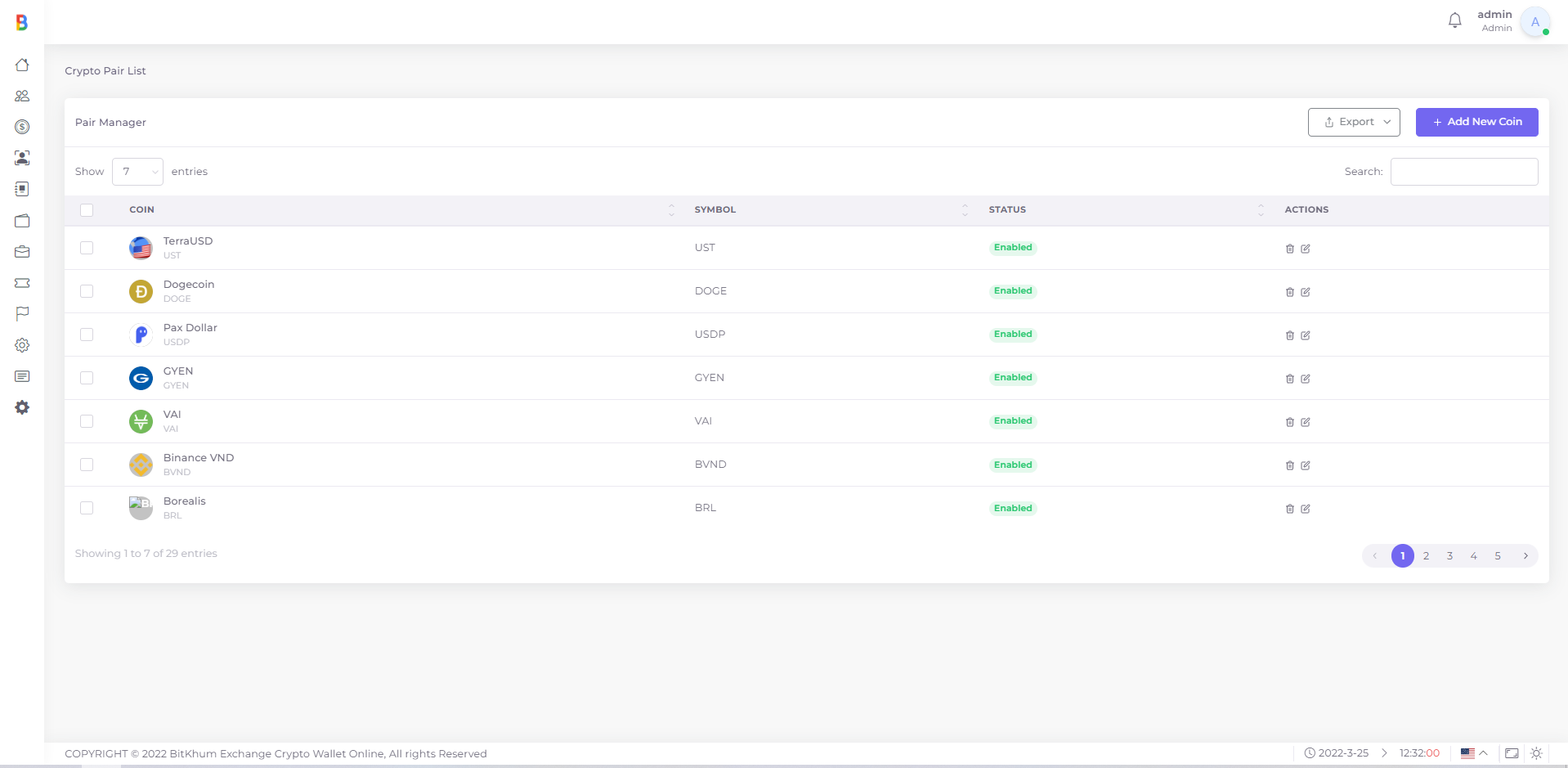
Task: Click the notification bell icon
Action: [x=1454, y=20]
